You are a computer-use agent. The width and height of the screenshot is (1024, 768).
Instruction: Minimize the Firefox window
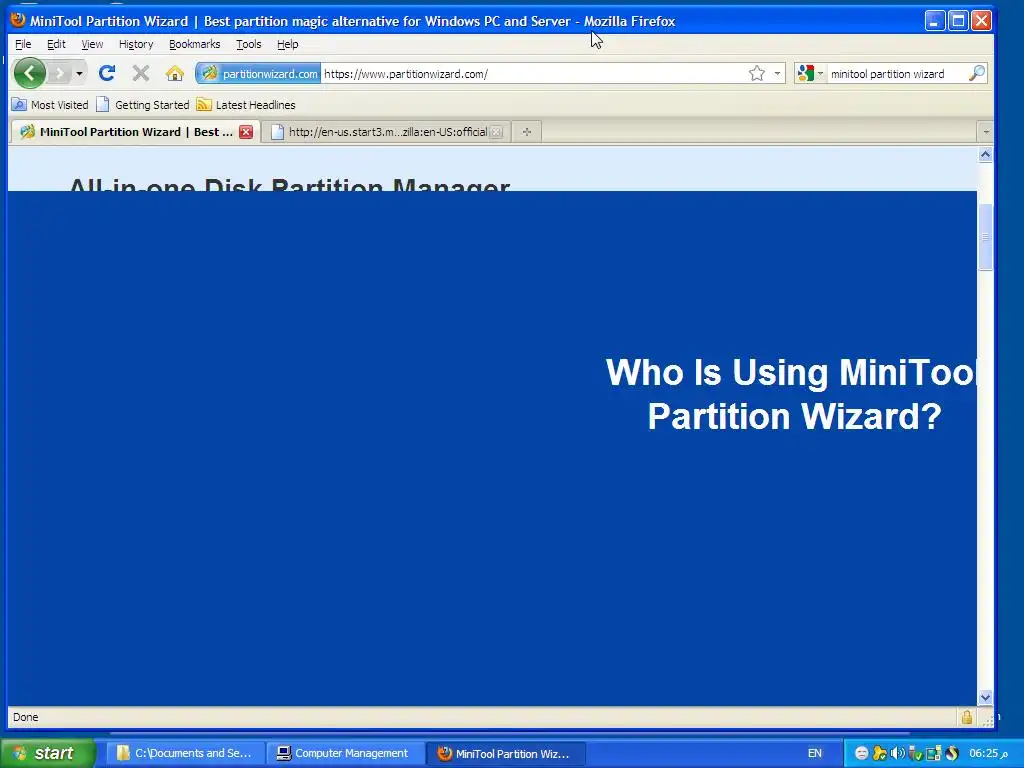(x=935, y=21)
